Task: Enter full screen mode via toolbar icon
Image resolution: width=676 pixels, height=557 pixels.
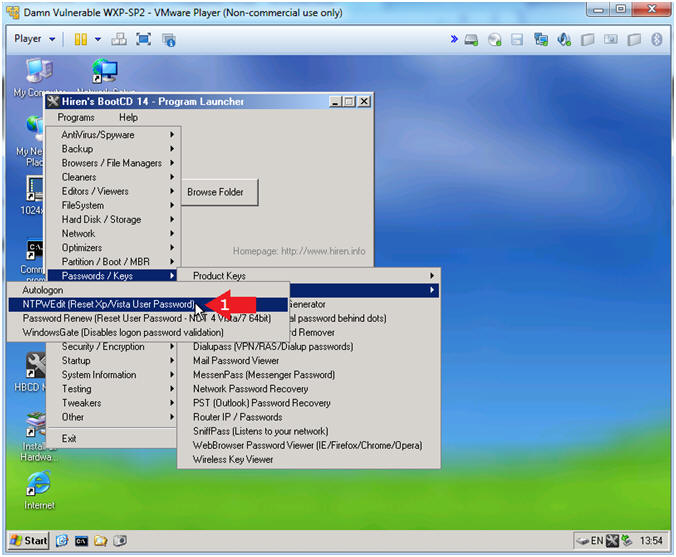Action: coord(144,39)
